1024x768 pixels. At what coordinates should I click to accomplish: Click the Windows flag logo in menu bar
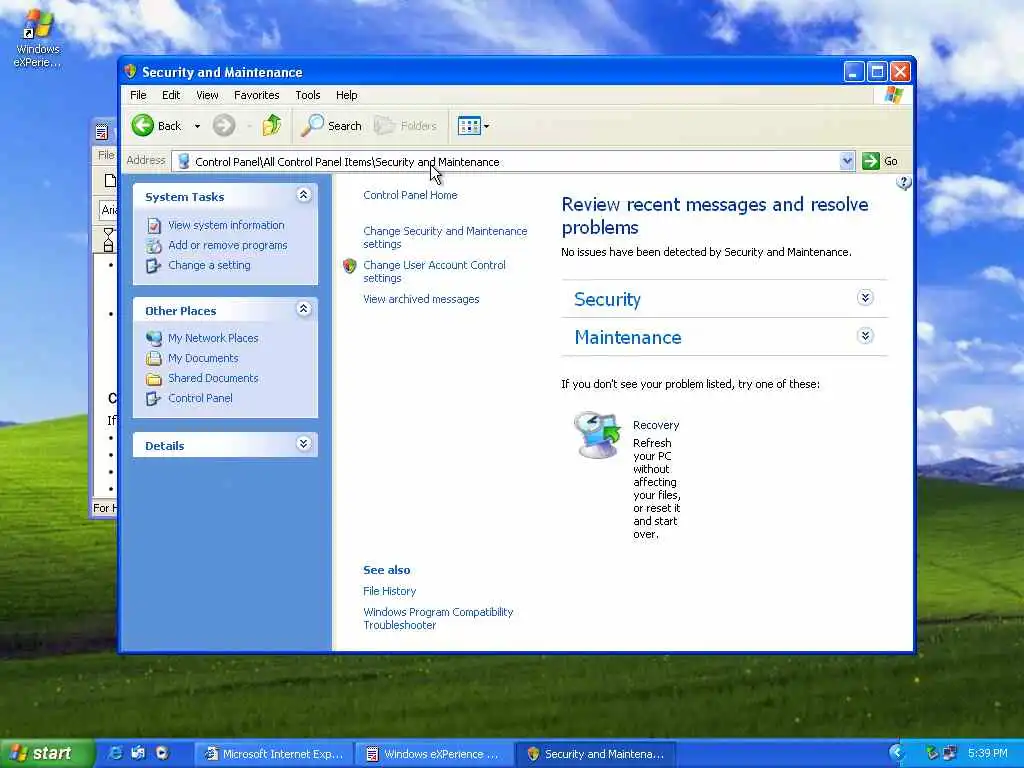[893, 95]
